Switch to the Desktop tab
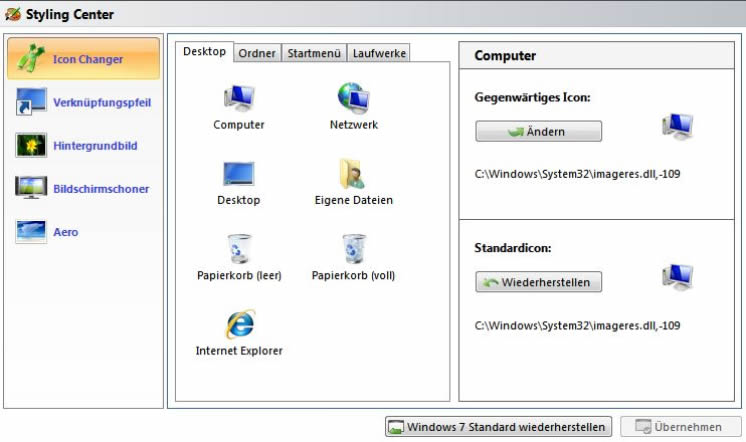The image size is (746, 442). pyautogui.click(x=205, y=51)
